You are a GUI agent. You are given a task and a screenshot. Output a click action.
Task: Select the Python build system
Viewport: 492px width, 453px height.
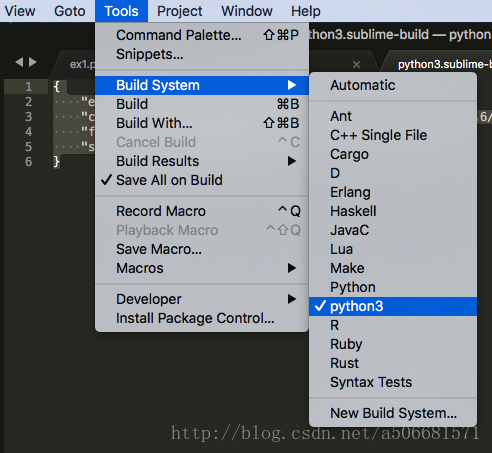pyautogui.click(x=393, y=287)
